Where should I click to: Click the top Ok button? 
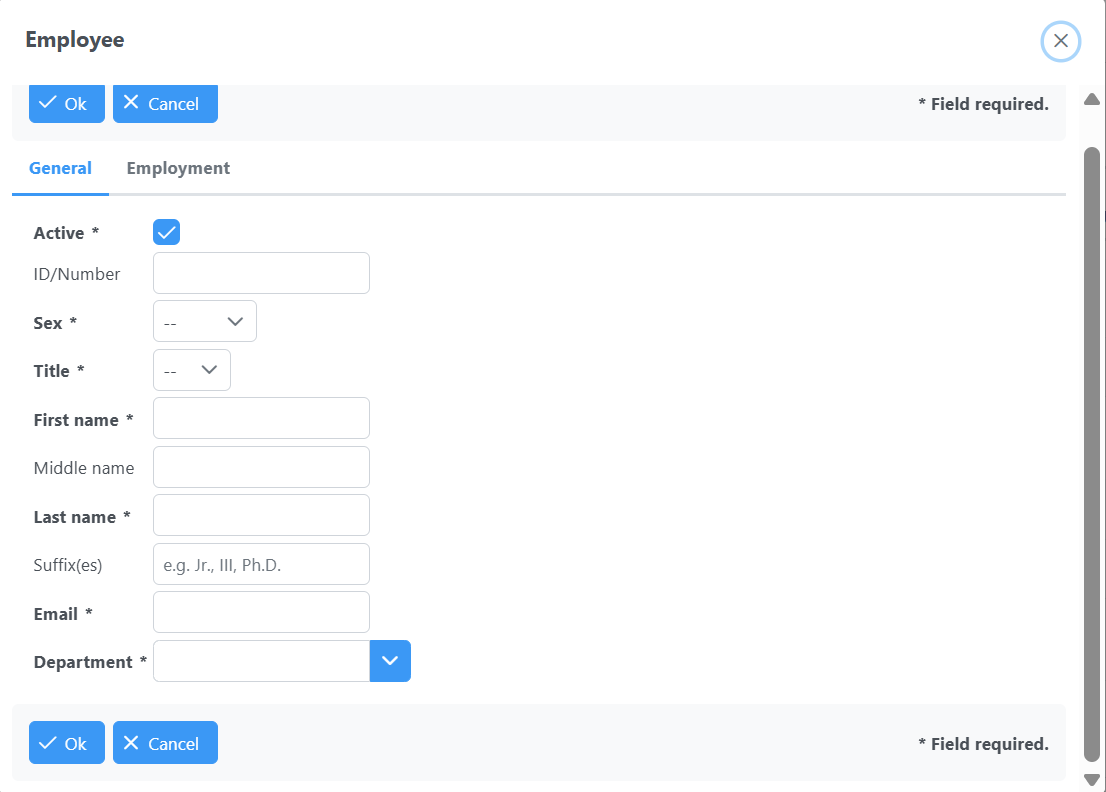(67, 104)
